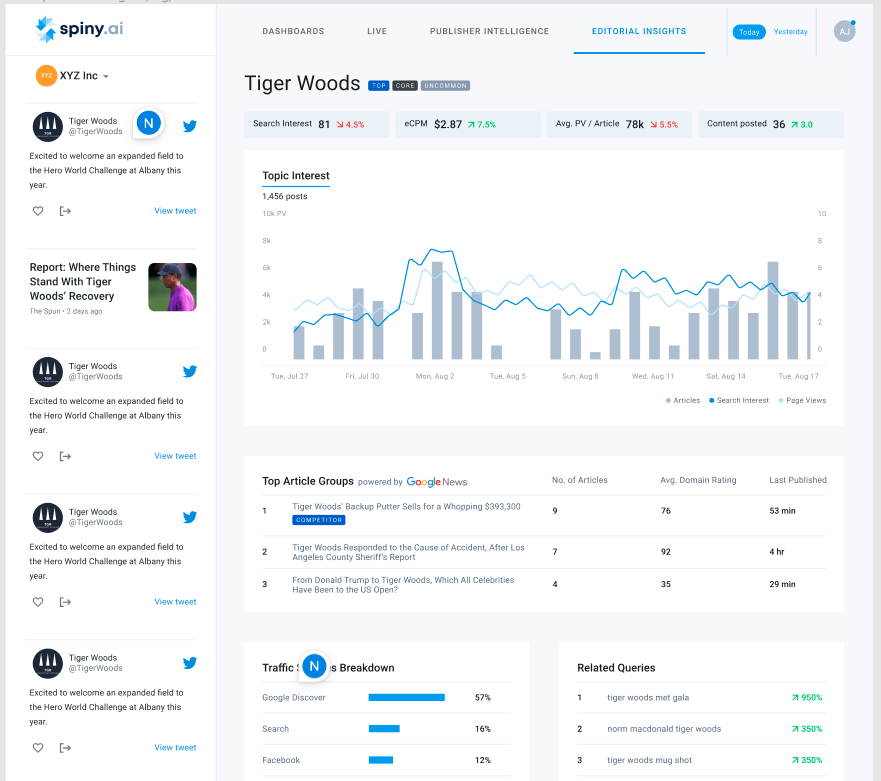Share the fourth tweet with export icon
The width and height of the screenshot is (881, 781).
click(x=65, y=748)
